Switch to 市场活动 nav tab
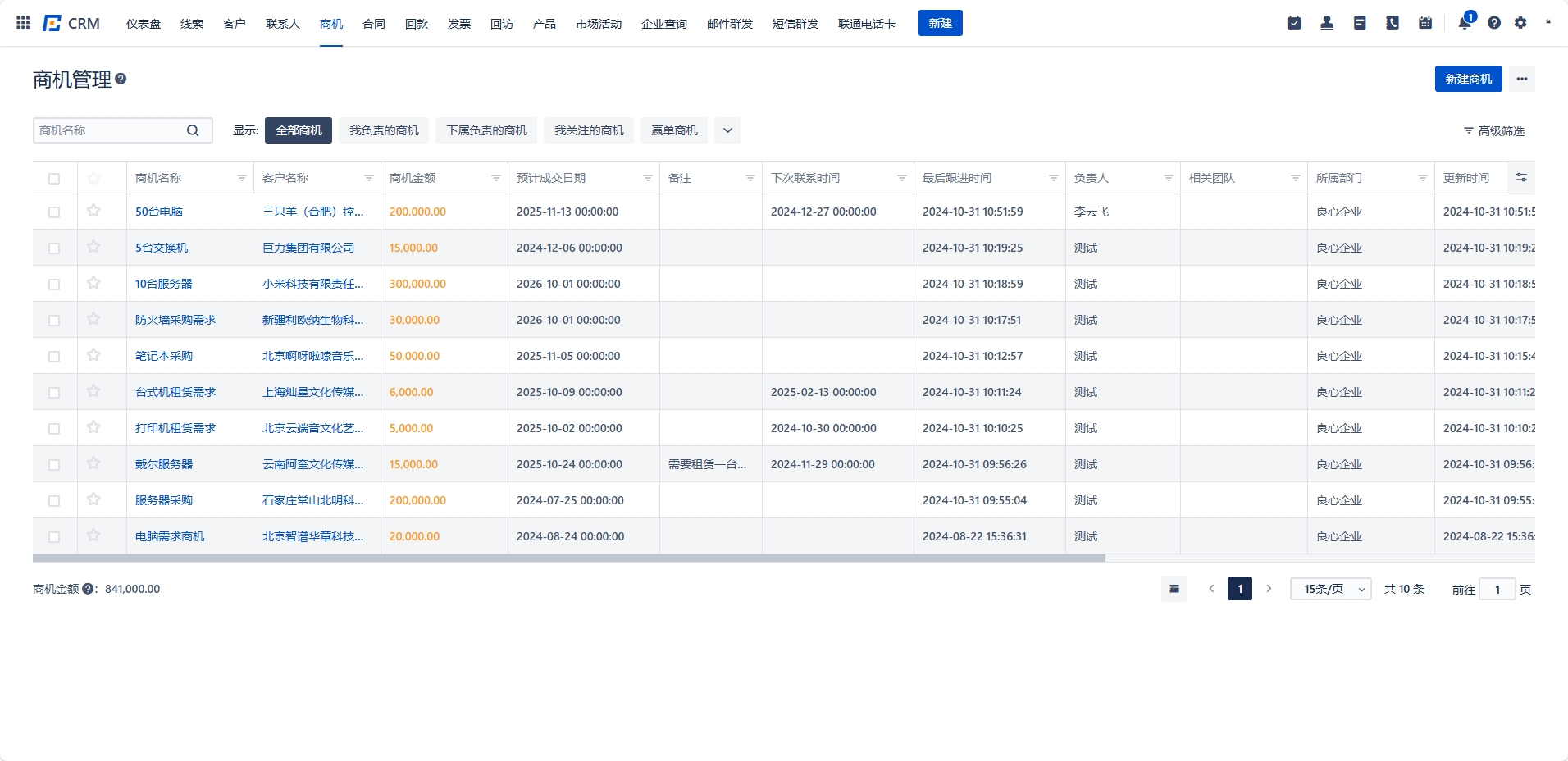The height and width of the screenshot is (761, 1568). tap(599, 24)
